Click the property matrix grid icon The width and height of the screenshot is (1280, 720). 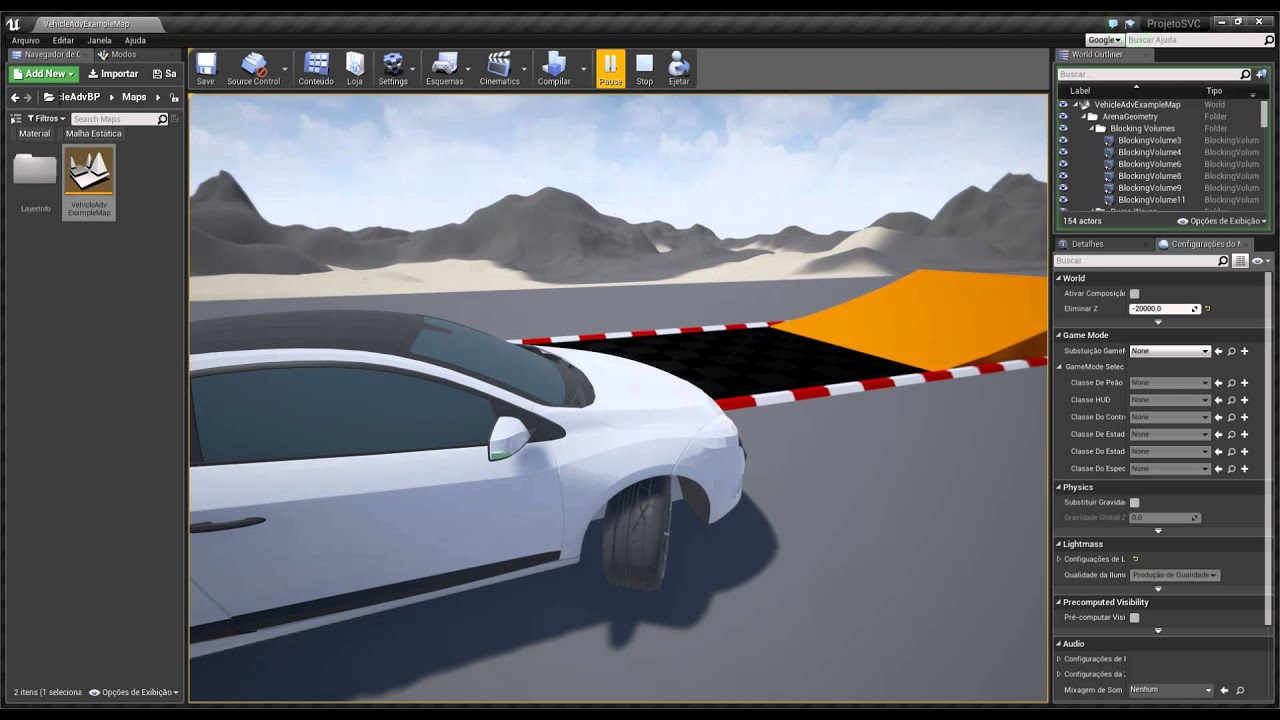click(1240, 261)
